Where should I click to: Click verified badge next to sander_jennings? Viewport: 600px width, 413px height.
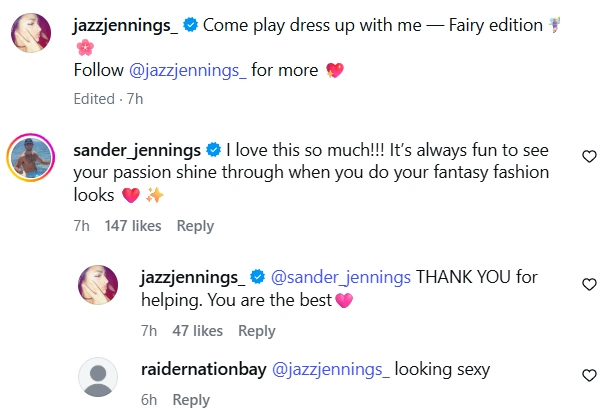tap(214, 150)
